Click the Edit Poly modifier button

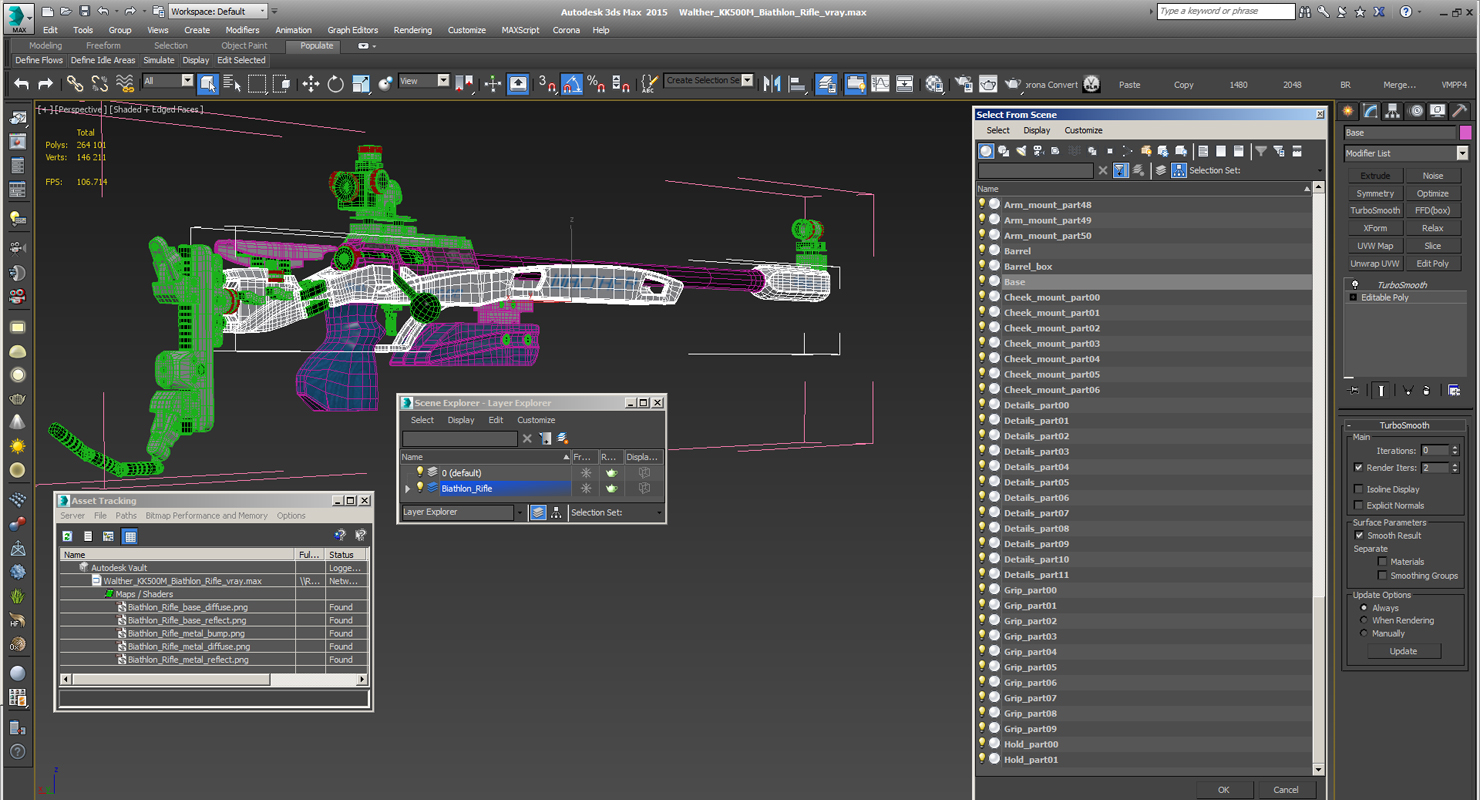coord(1432,264)
